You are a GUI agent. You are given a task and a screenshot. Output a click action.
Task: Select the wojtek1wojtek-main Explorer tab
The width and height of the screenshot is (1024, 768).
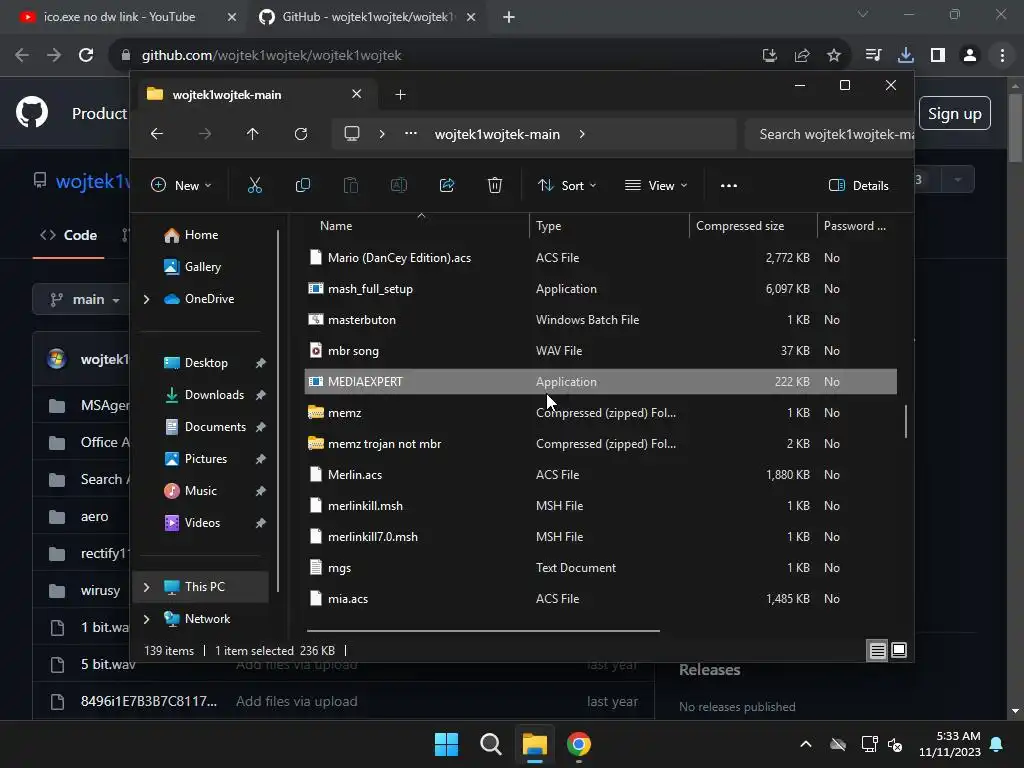255,95
